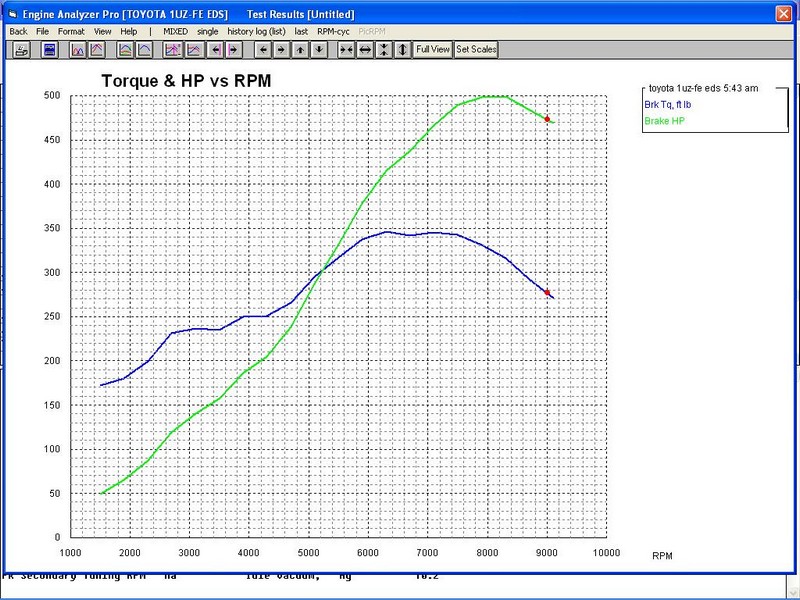Move graph cursor left with pink-line arrow
Viewport: 800px width, 600px height.
(215, 49)
